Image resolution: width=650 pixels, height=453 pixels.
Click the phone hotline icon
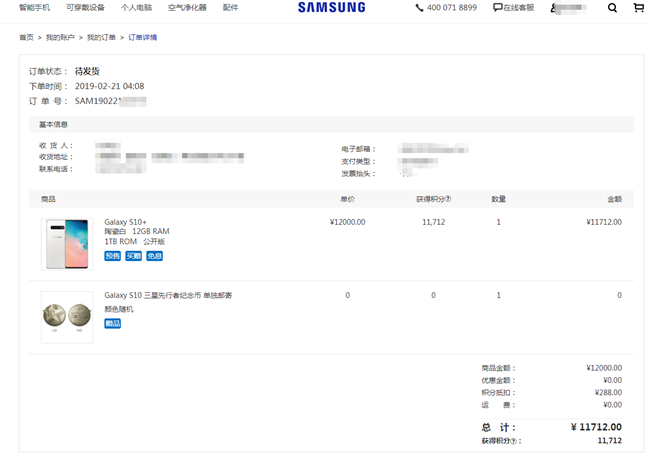(420, 8)
